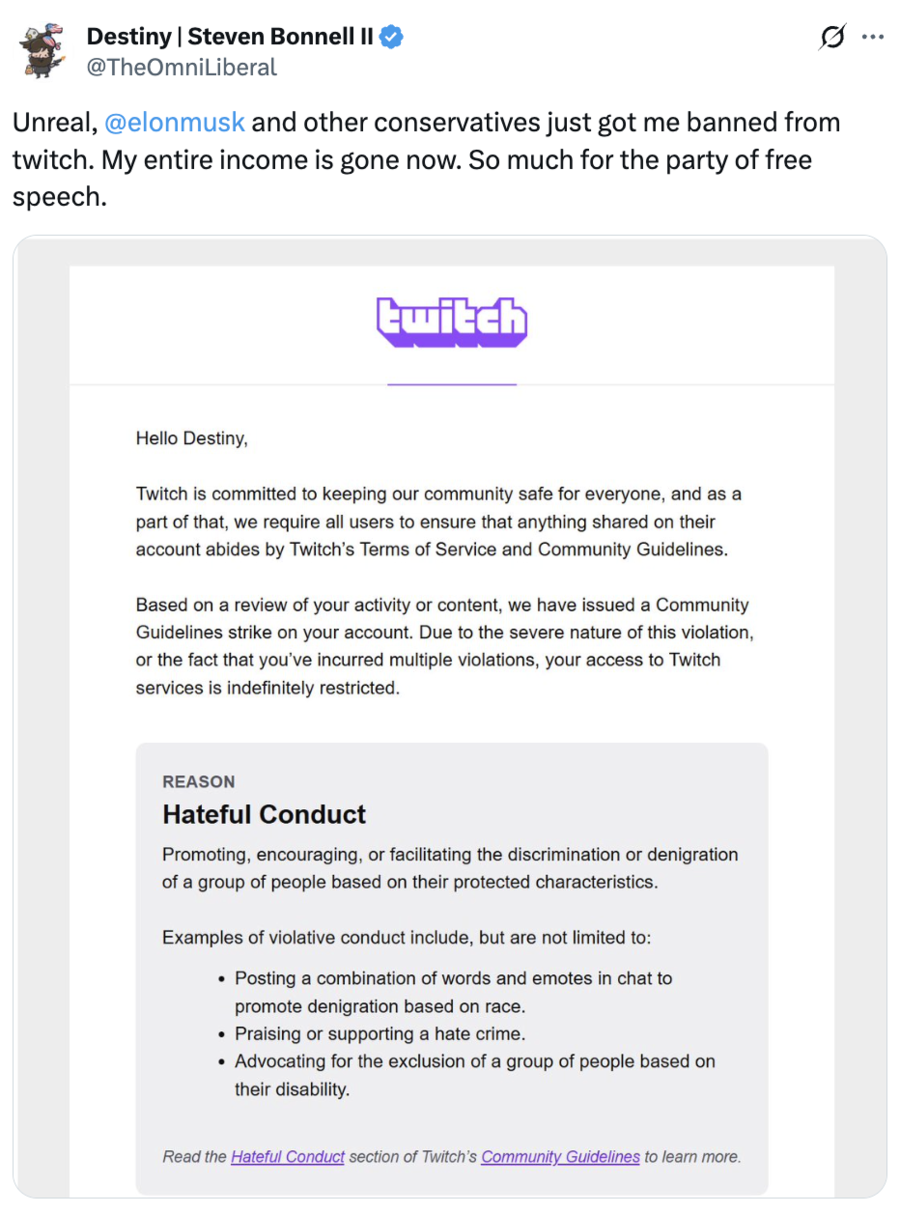The width and height of the screenshot is (900, 1213).
Task: Click the 'Praising or supporting a hate crime' bullet
Action: click(x=380, y=1034)
